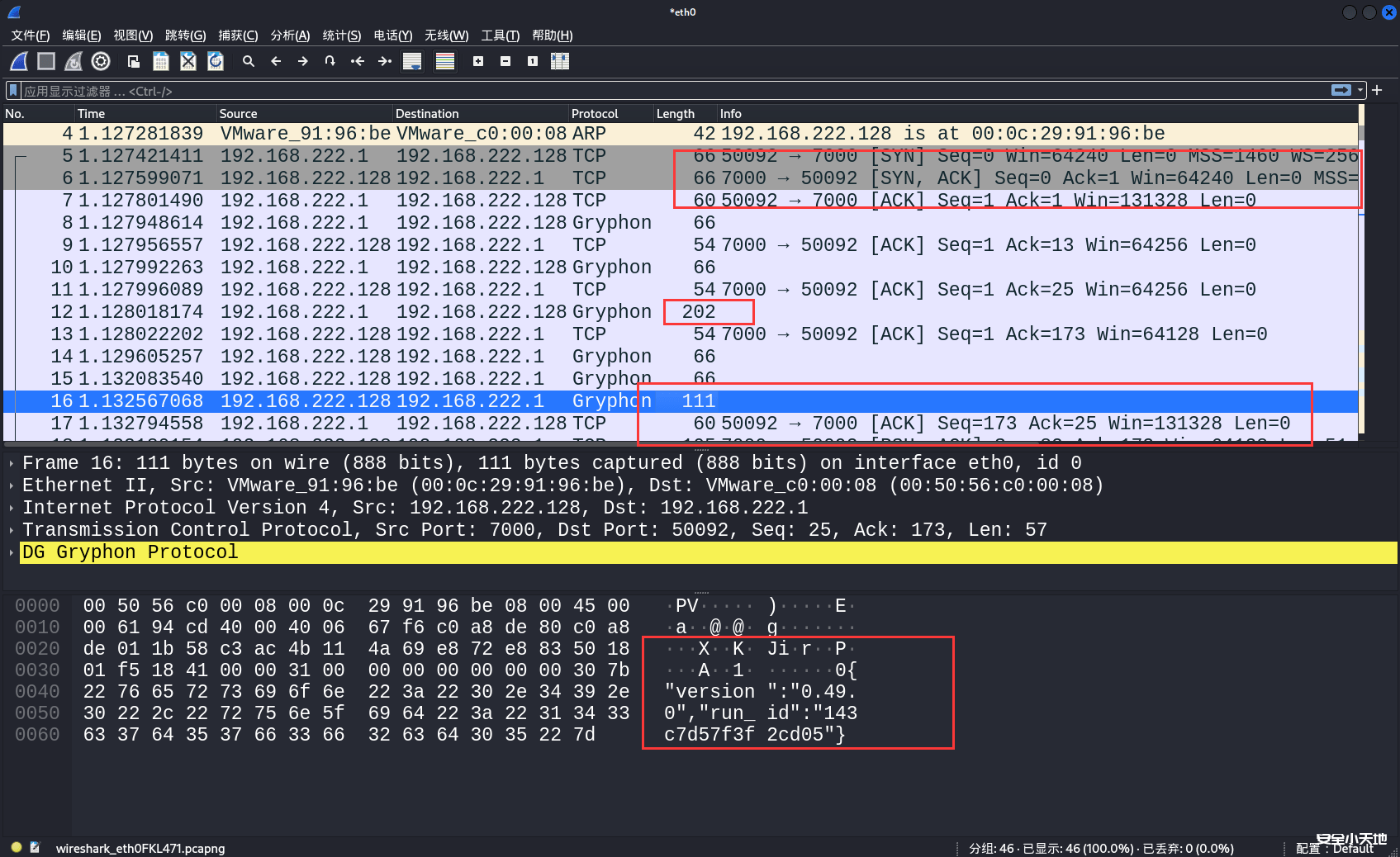Open the 分析(A) menu
The image size is (1400, 857).
[290, 36]
